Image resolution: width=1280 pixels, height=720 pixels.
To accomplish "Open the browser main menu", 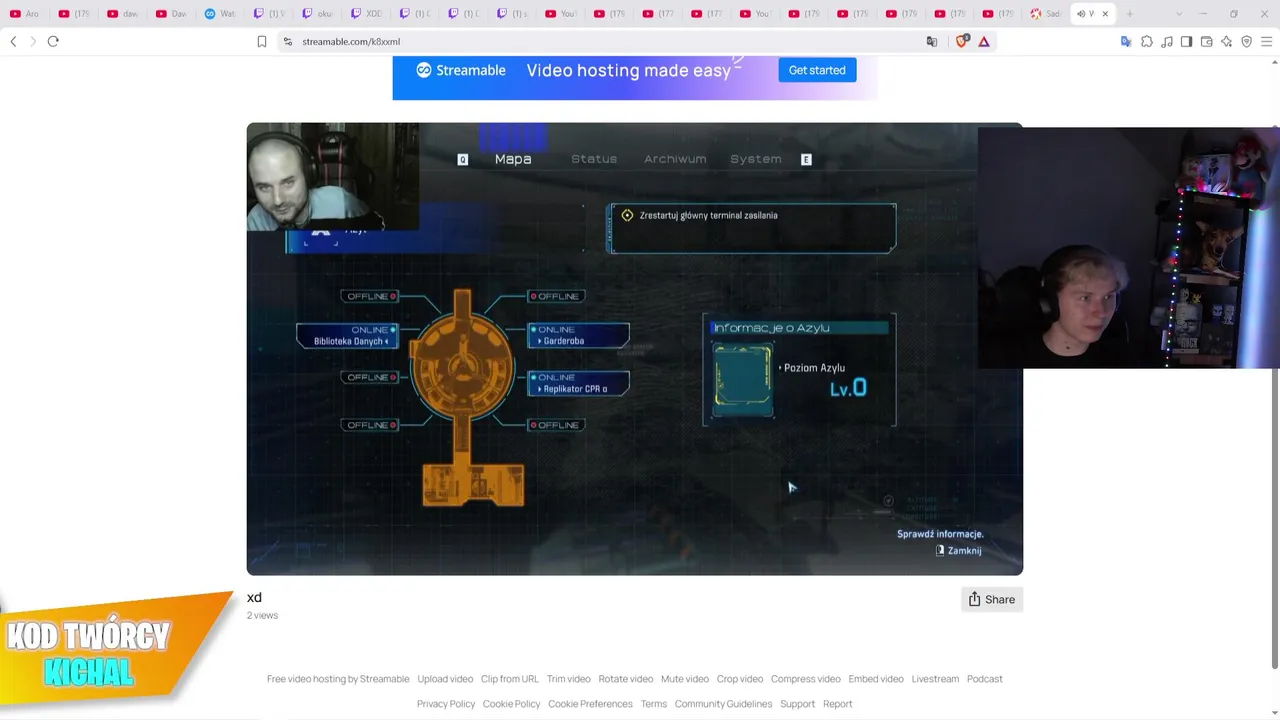I will pyautogui.click(x=1267, y=41).
